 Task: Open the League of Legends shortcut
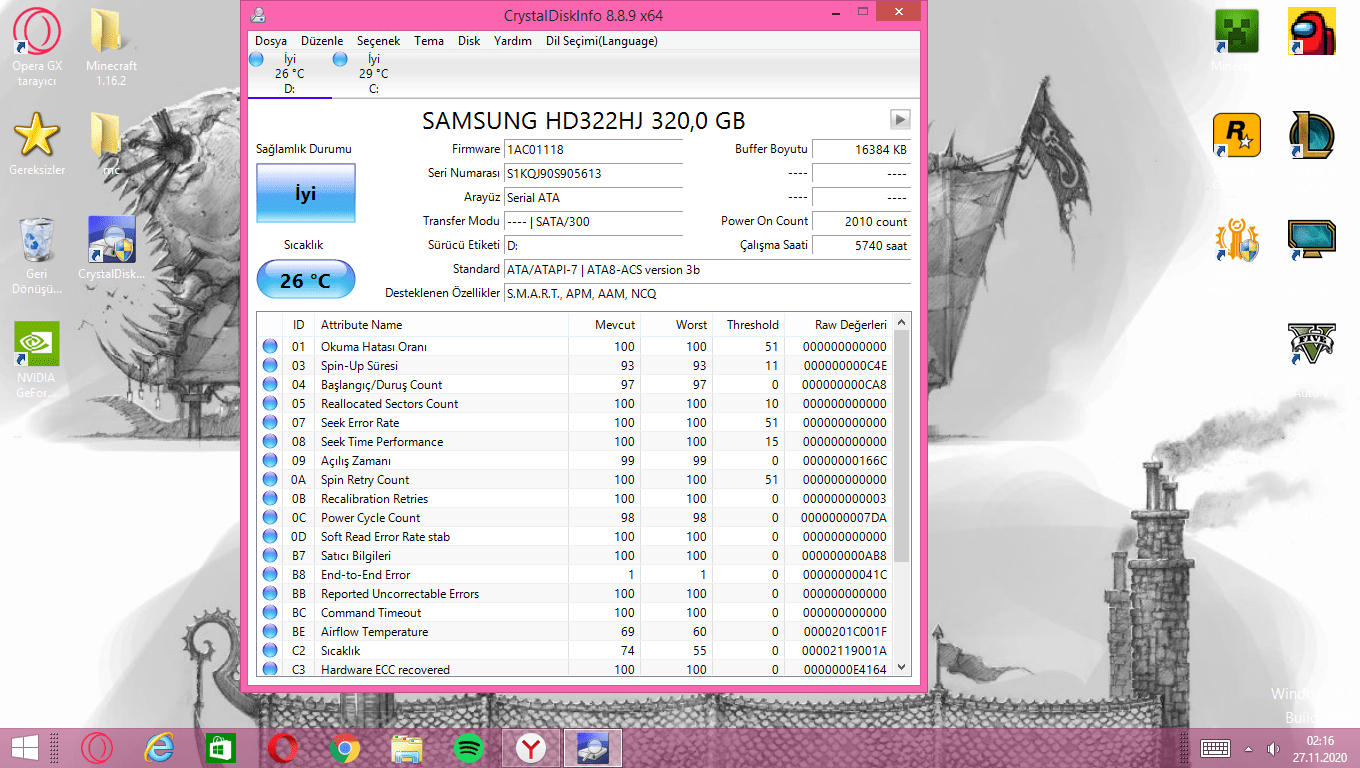(1312, 135)
